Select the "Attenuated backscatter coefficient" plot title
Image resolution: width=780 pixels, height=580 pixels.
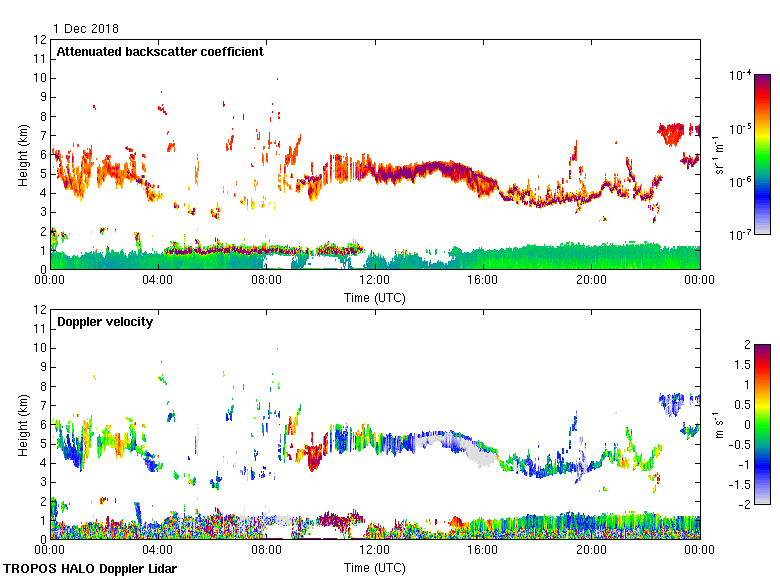[x=160, y=52]
